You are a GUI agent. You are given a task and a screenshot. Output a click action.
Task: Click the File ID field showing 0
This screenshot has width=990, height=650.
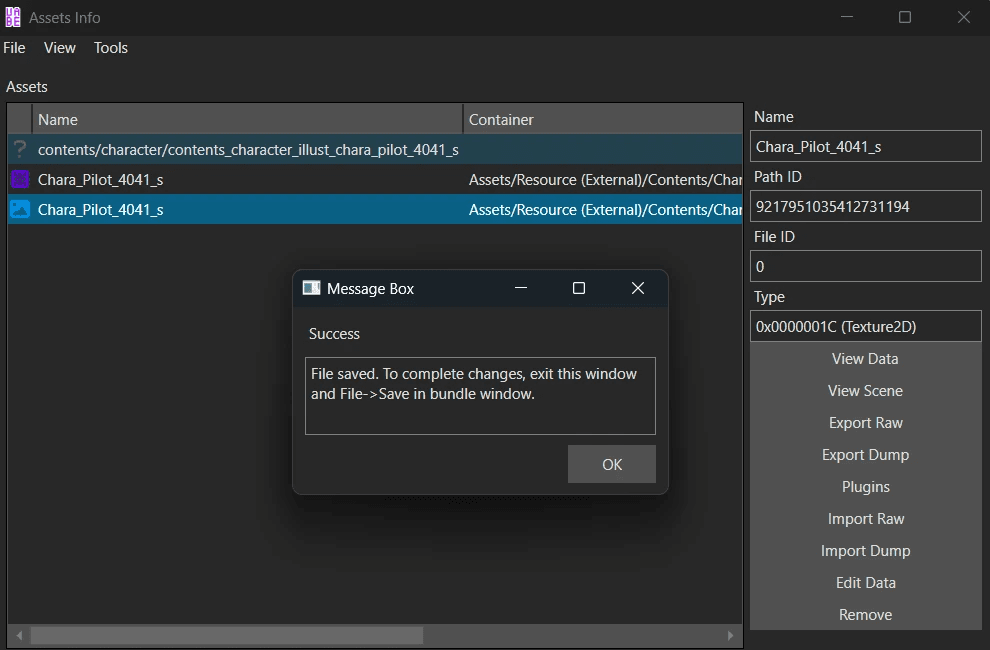[x=866, y=267]
